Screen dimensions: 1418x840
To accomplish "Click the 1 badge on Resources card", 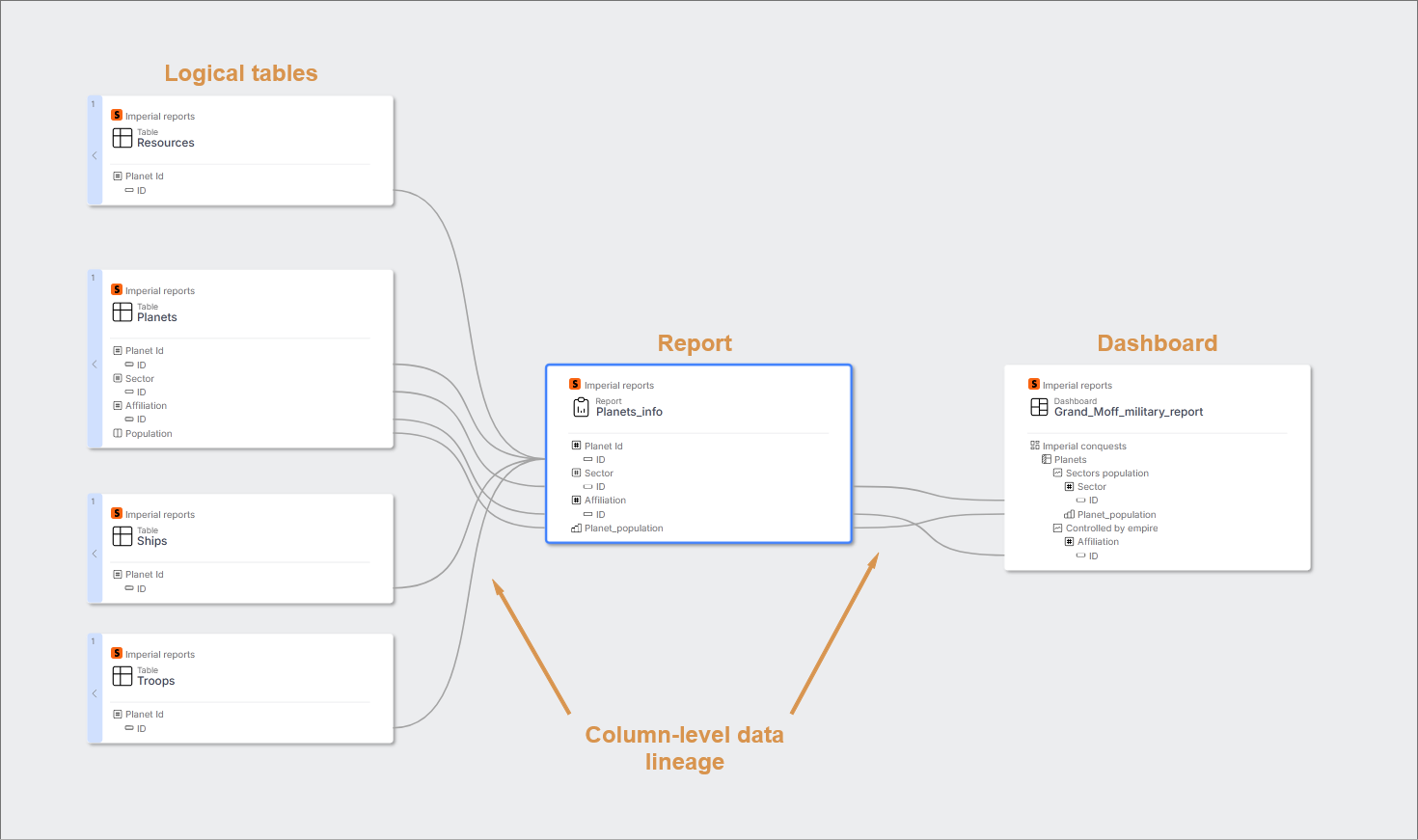I will click(x=94, y=104).
